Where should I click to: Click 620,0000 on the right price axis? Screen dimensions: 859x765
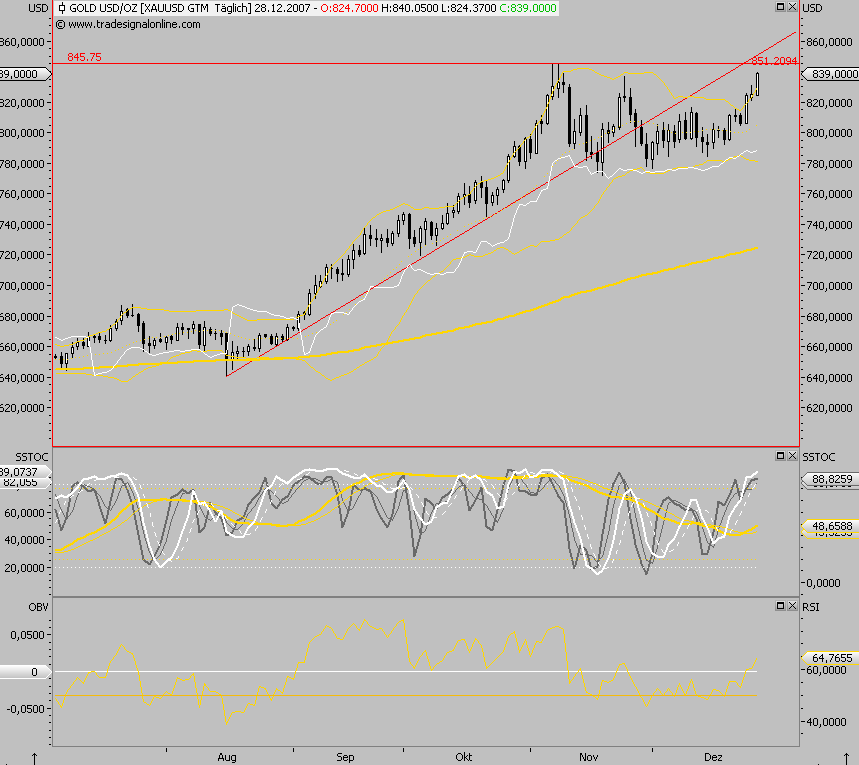[829, 408]
